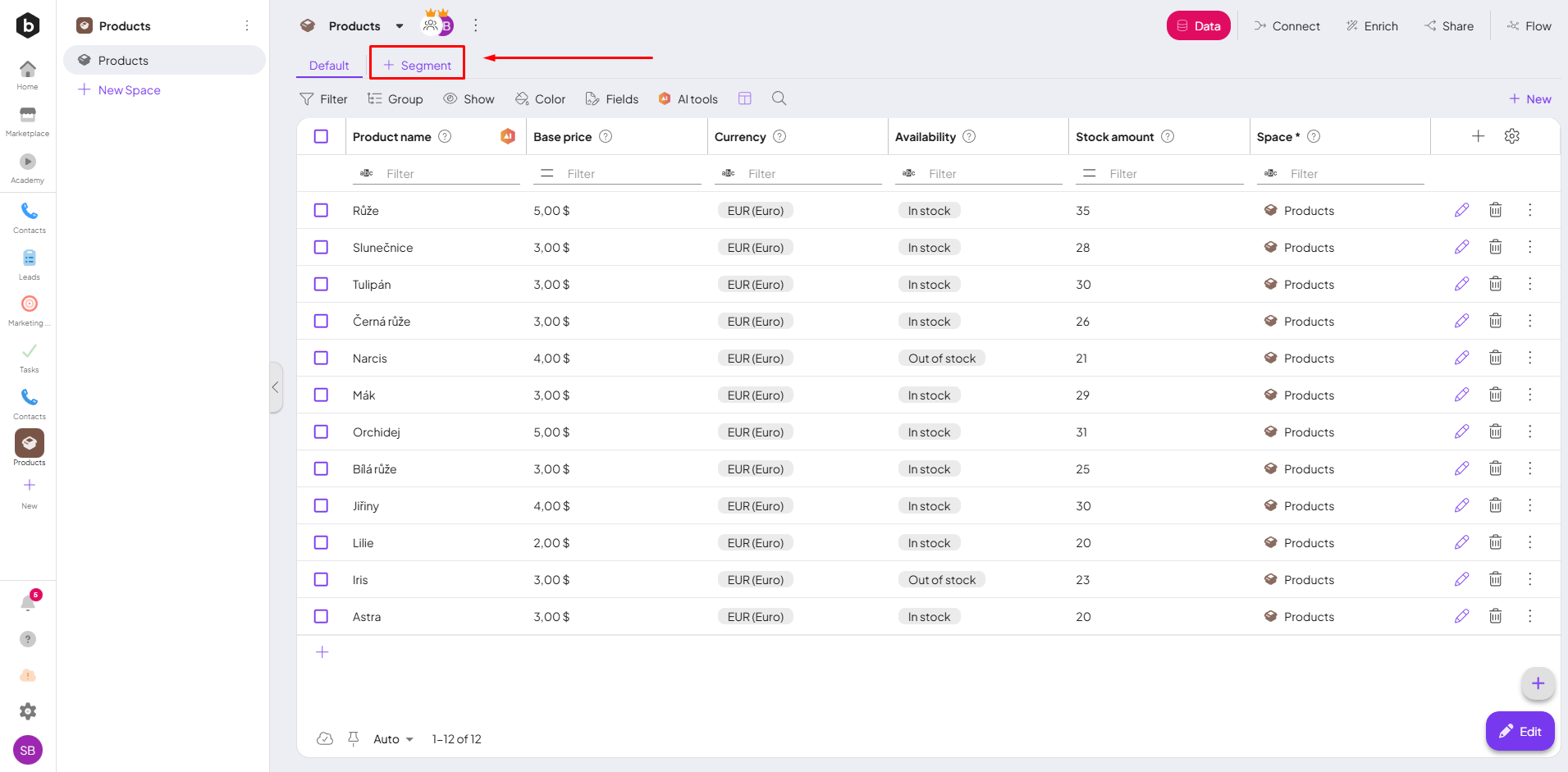Open the Color tool in toolbar
This screenshot has width=1568, height=772.
540,99
